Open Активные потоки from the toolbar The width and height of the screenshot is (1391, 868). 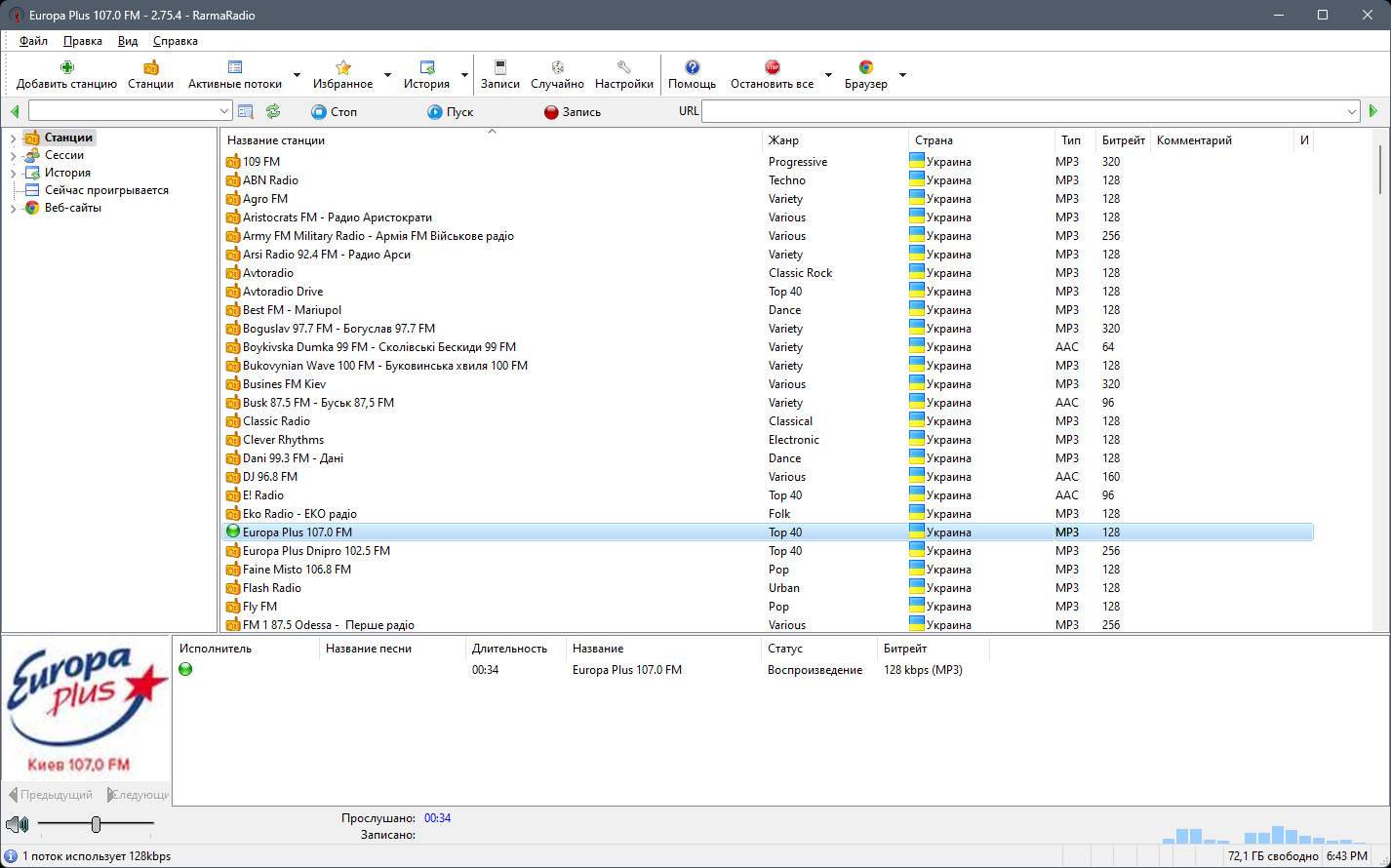(x=234, y=74)
